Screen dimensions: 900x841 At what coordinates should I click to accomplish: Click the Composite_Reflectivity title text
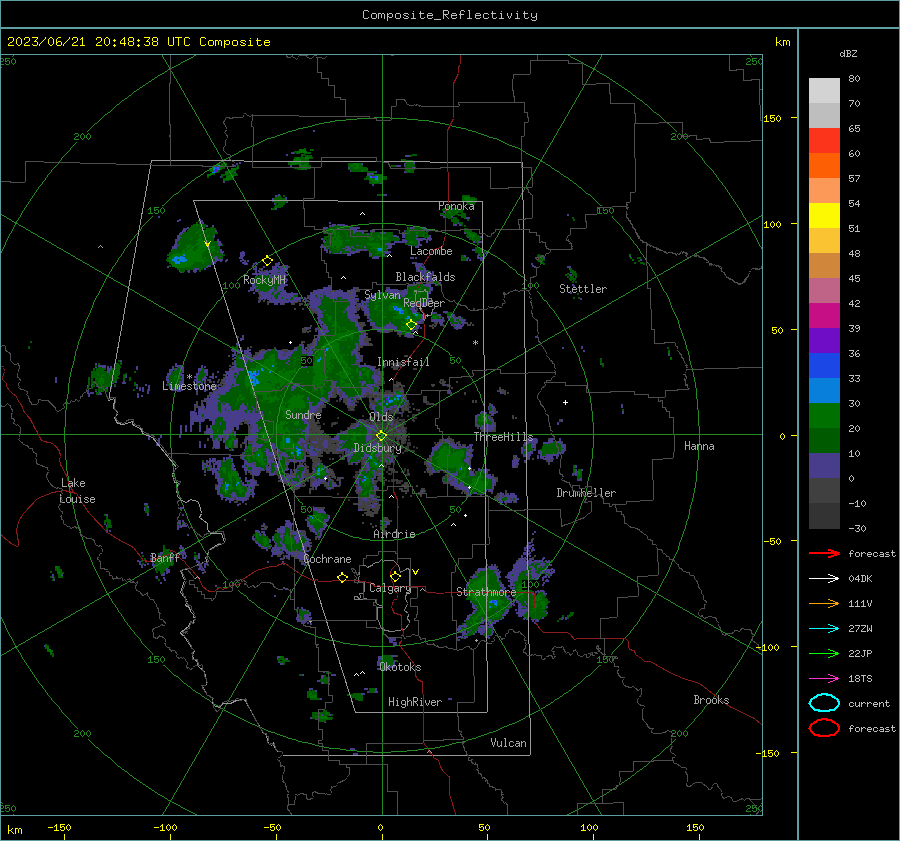(x=449, y=15)
